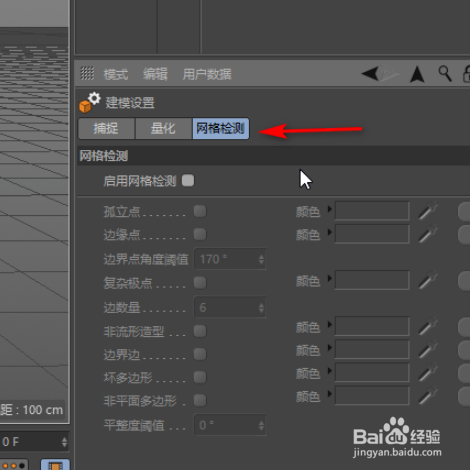Expand the 颜色 triangle in 非流形造型 row
This screenshot has width=470, height=470.
click(329, 324)
